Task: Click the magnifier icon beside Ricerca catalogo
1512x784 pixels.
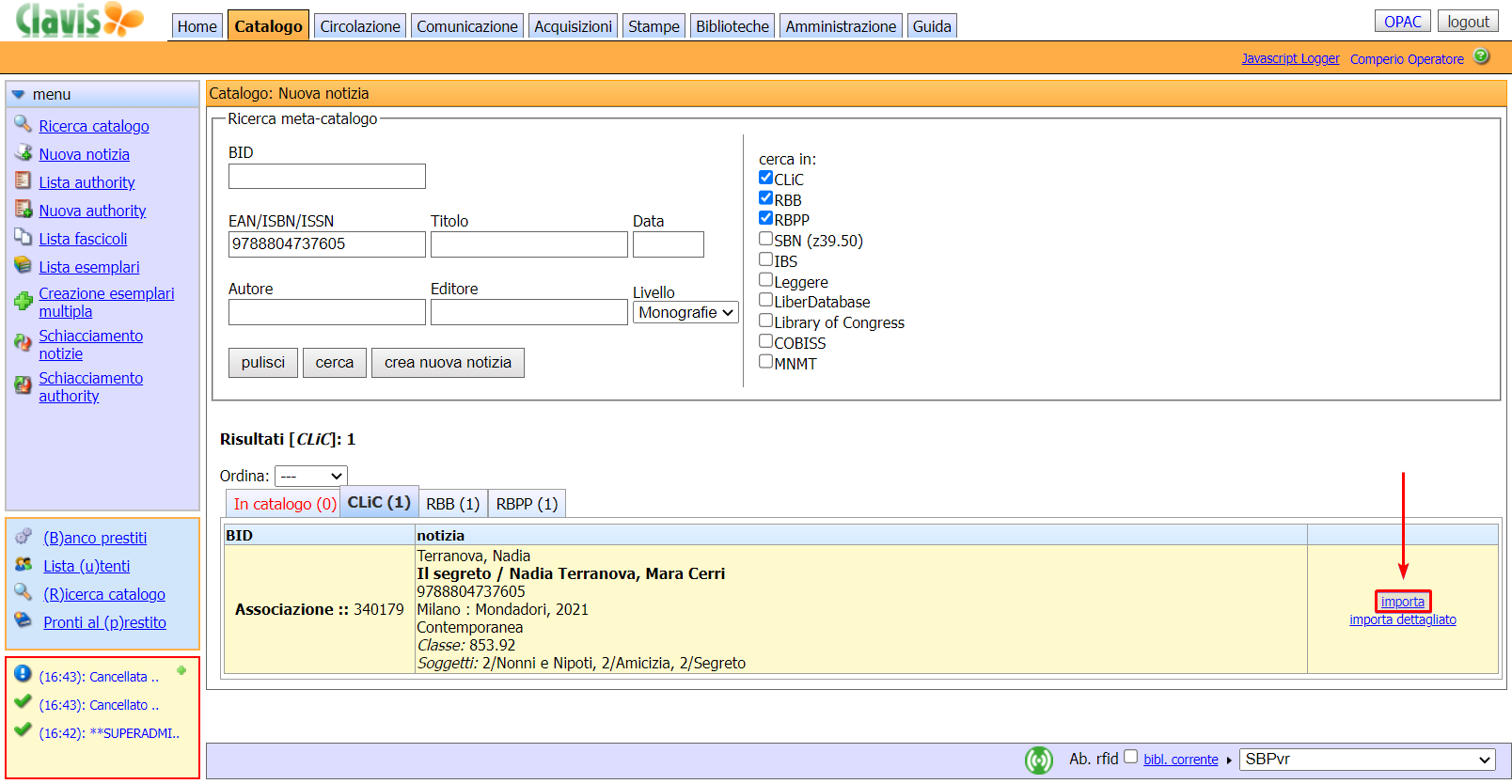Action: 23,124
